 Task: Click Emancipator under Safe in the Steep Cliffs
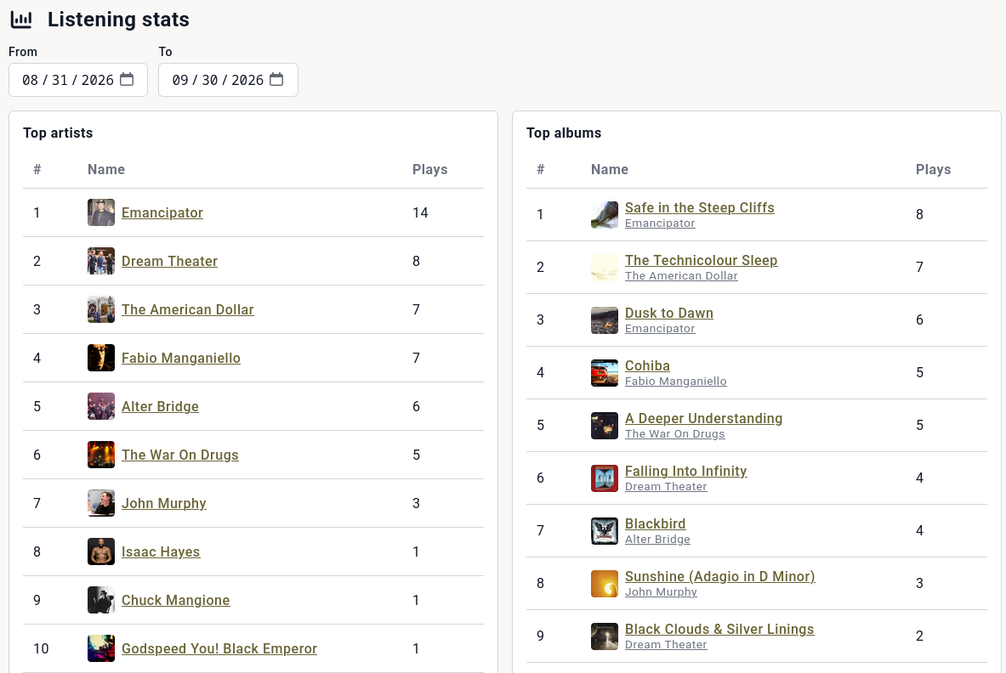660,223
